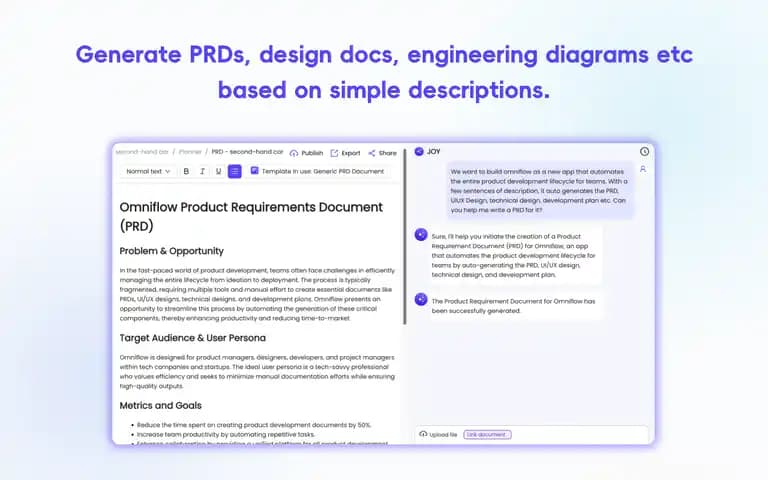Click the Omniflow Product Requirements Document title
The width and height of the screenshot is (768, 480).
251,216
